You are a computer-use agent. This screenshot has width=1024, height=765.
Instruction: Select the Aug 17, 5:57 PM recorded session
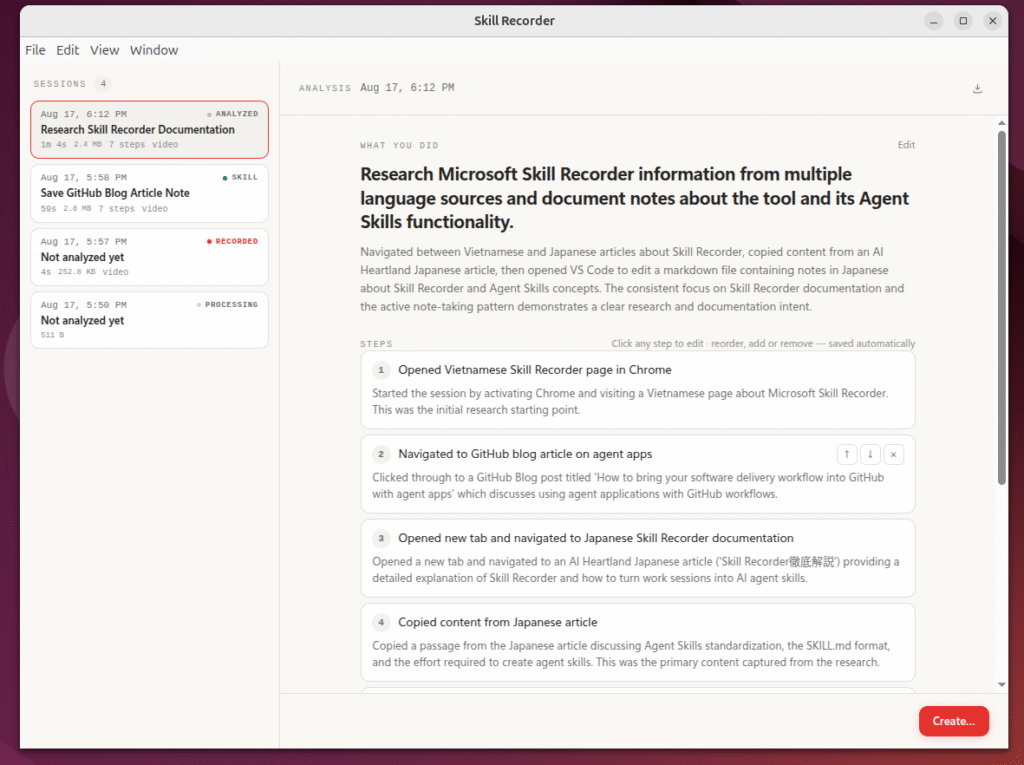point(150,256)
